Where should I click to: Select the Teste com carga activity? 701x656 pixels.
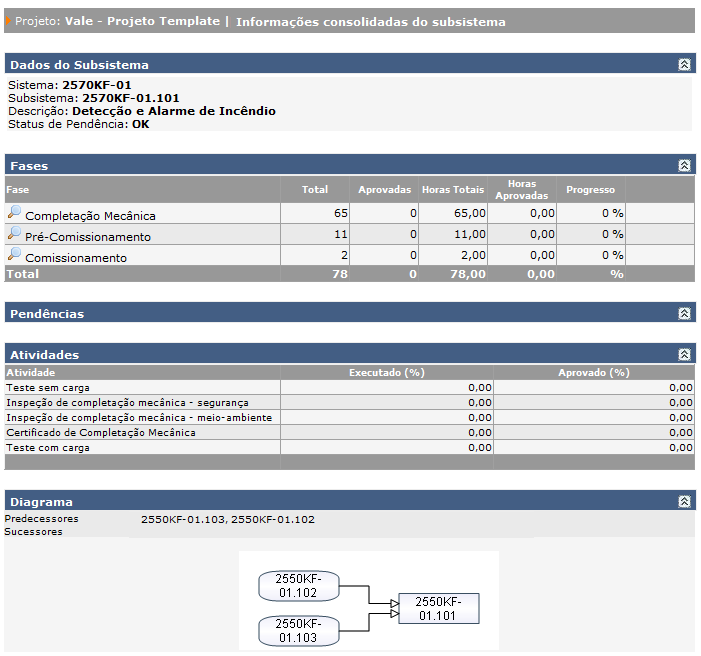pyautogui.click(x=48, y=448)
